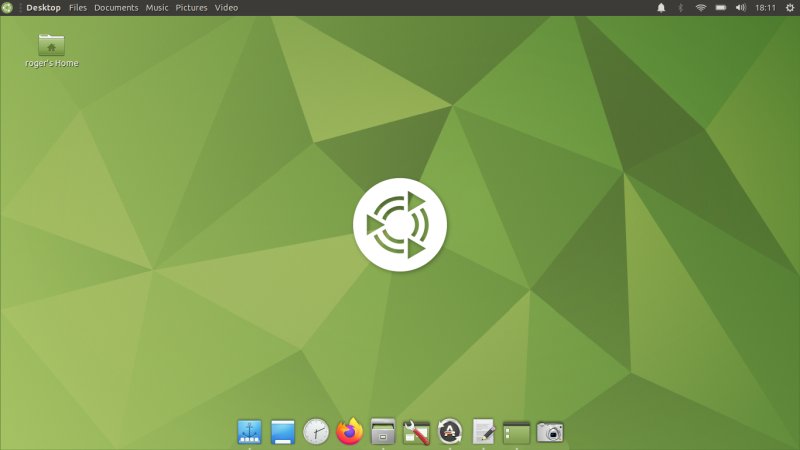
Task: Open the text editor from the dock
Action: [483, 432]
